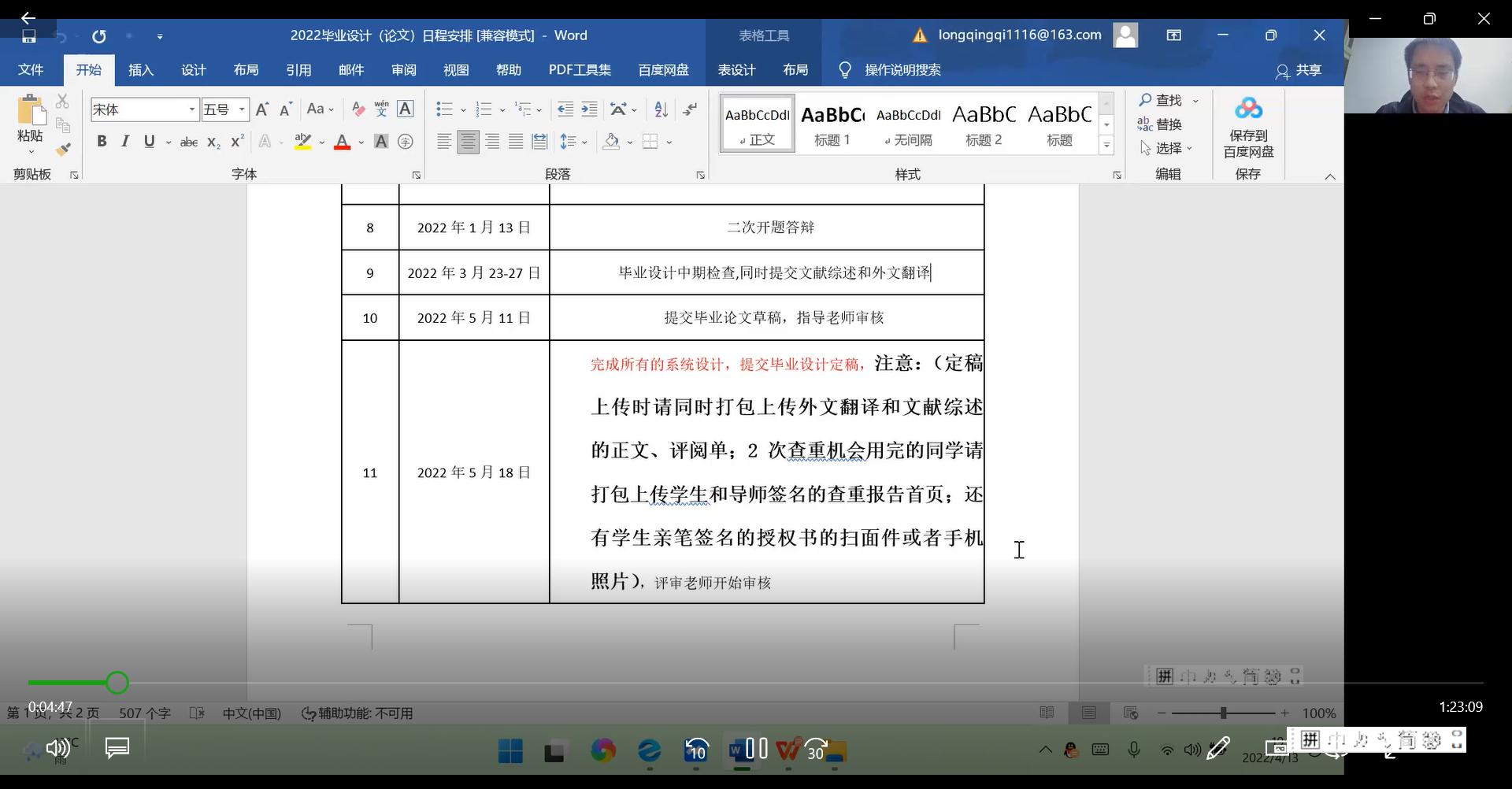Open the font size dropdown 五号
The image size is (1512, 789).
[x=242, y=109]
